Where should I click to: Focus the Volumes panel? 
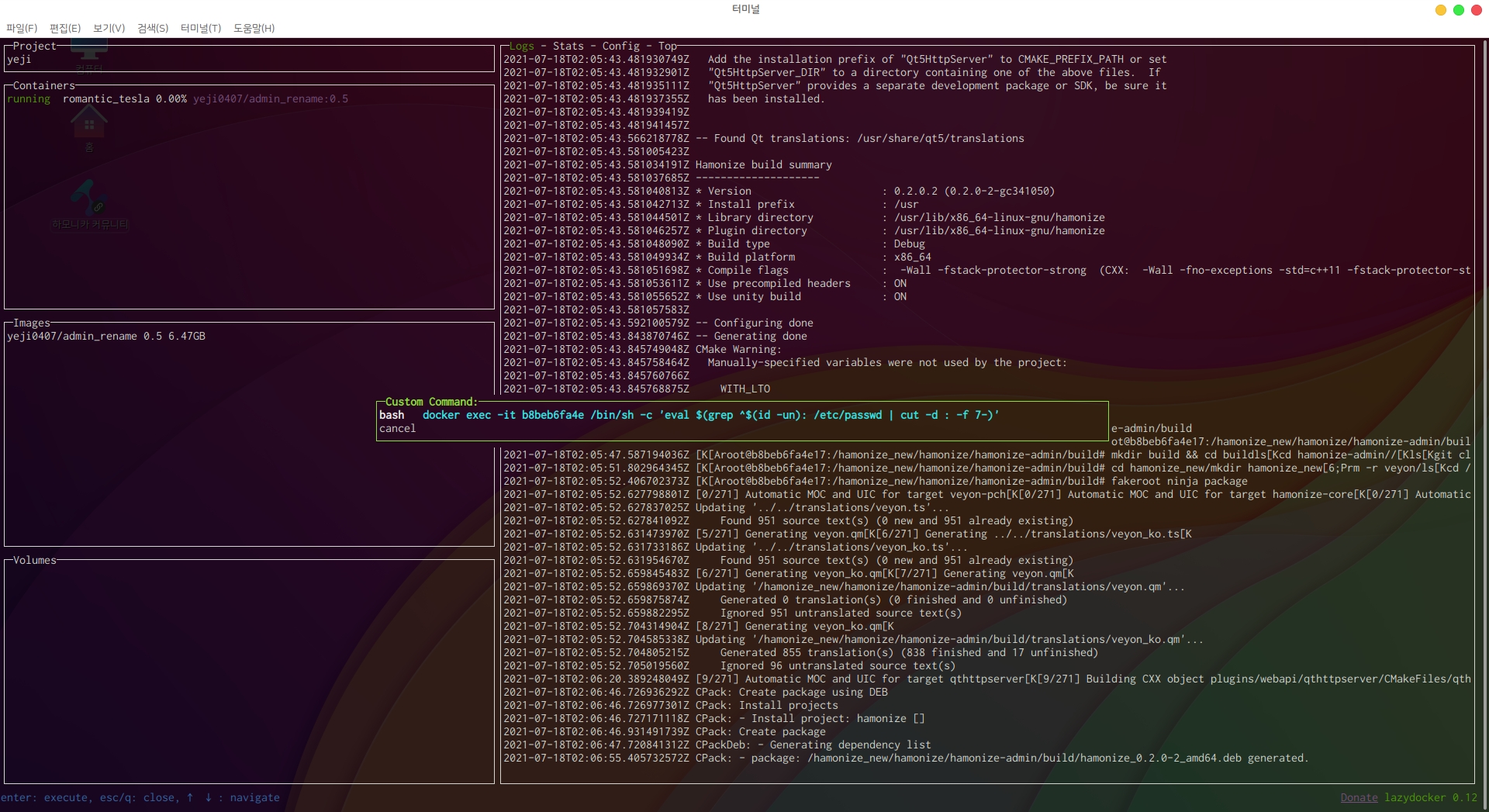(248, 667)
